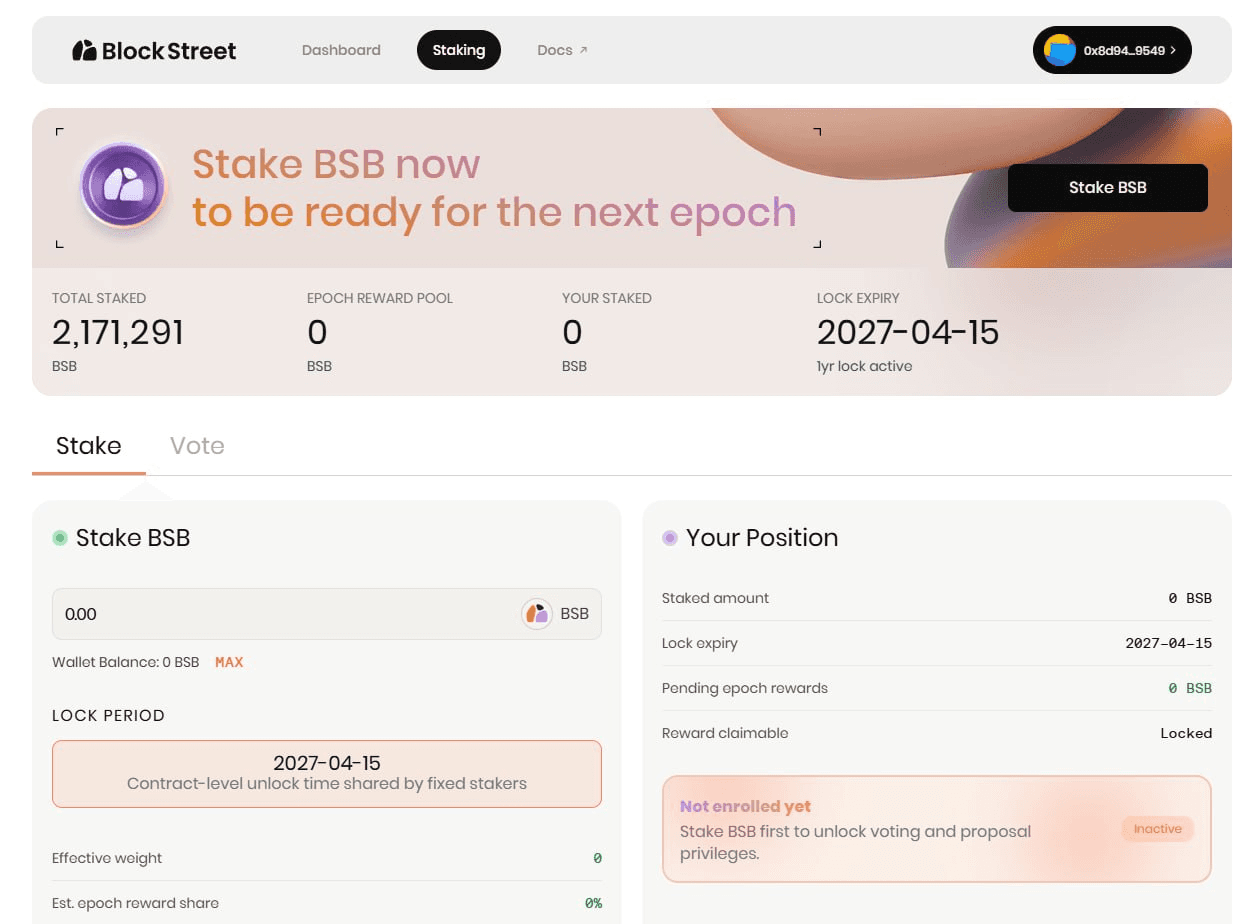Click the Inactive status badge
Screen dimensions: 1259x924
click(1157, 829)
